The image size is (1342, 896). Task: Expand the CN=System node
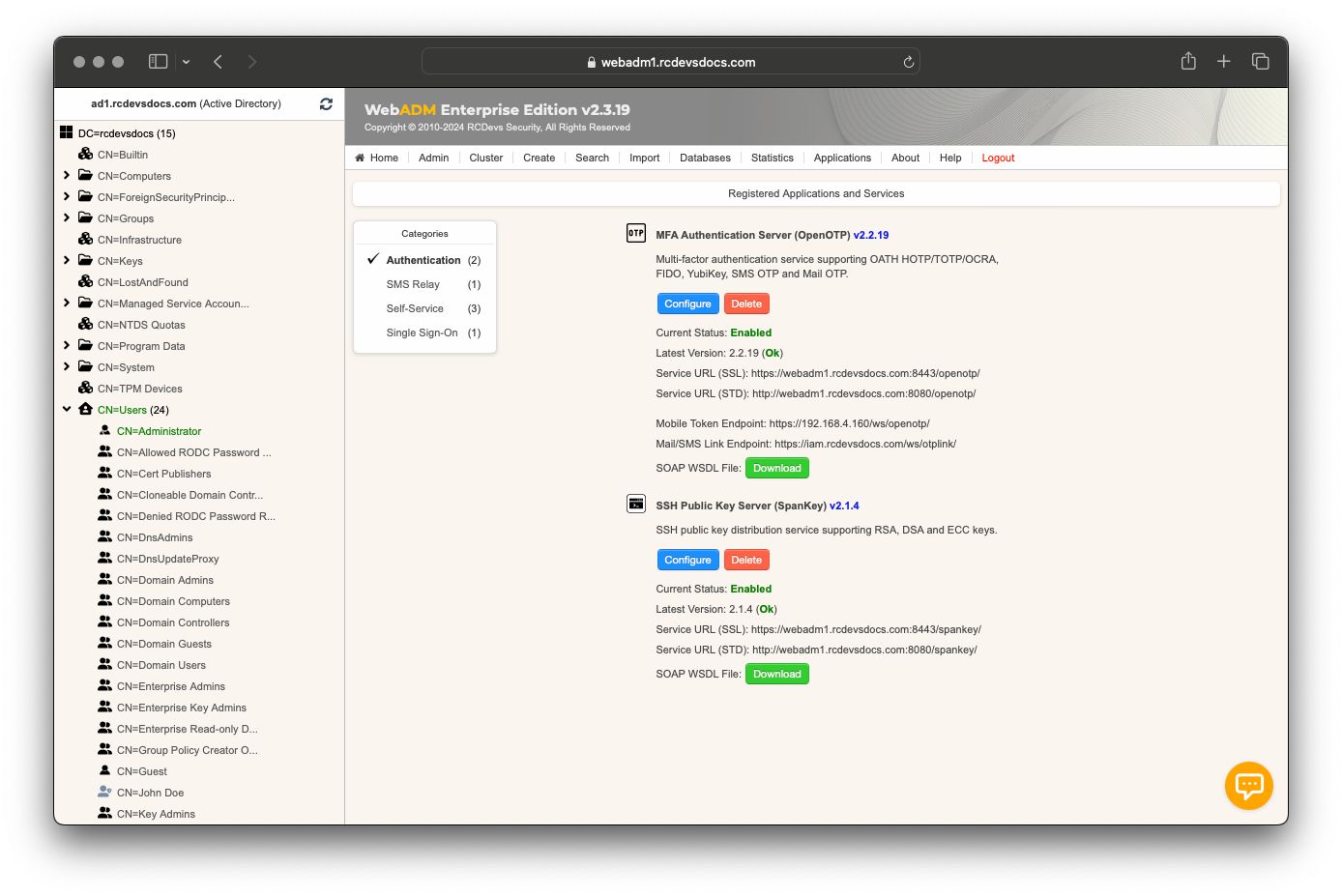[x=66, y=366]
